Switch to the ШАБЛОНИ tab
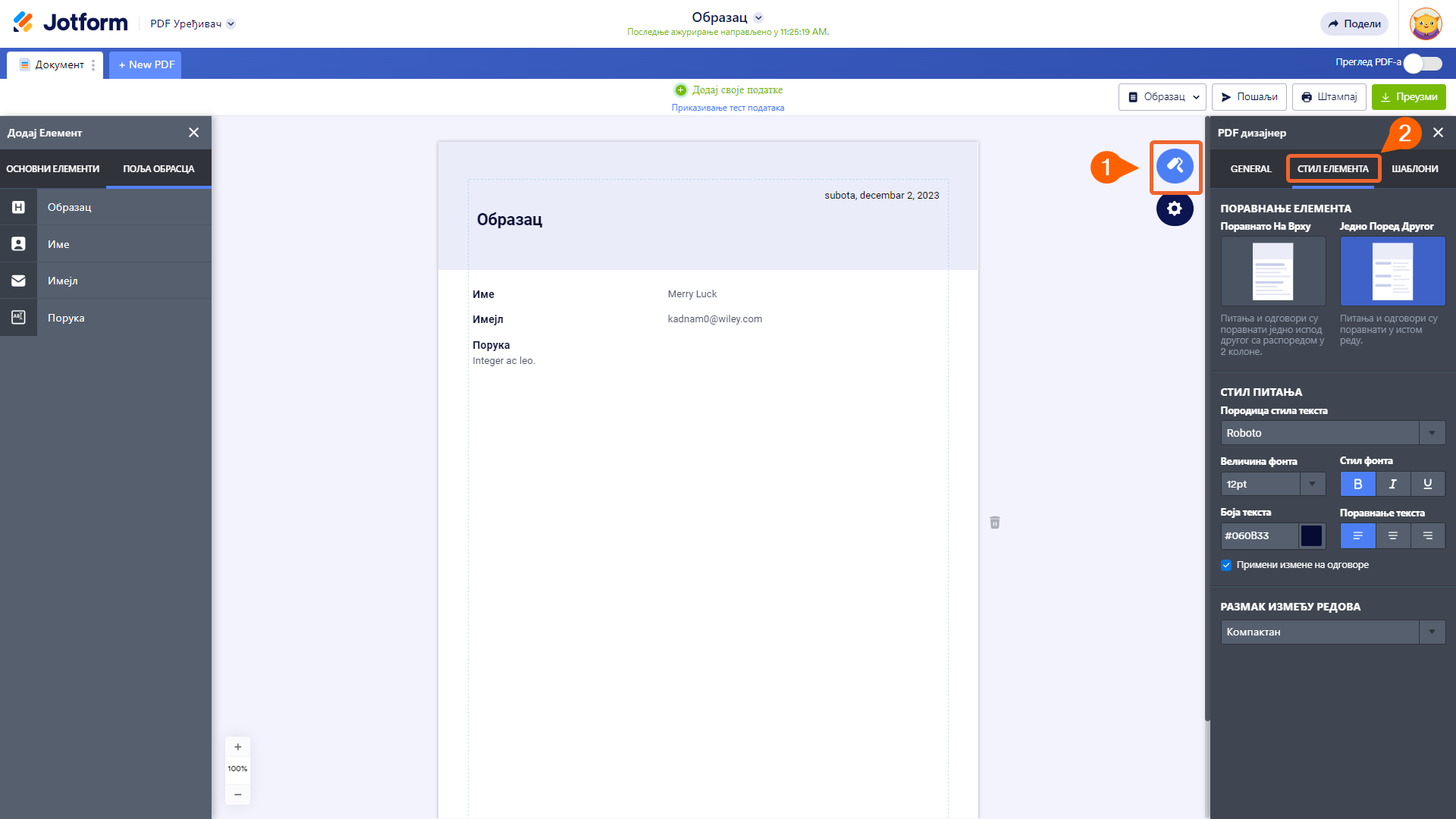1456x819 pixels. point(1414,168)
